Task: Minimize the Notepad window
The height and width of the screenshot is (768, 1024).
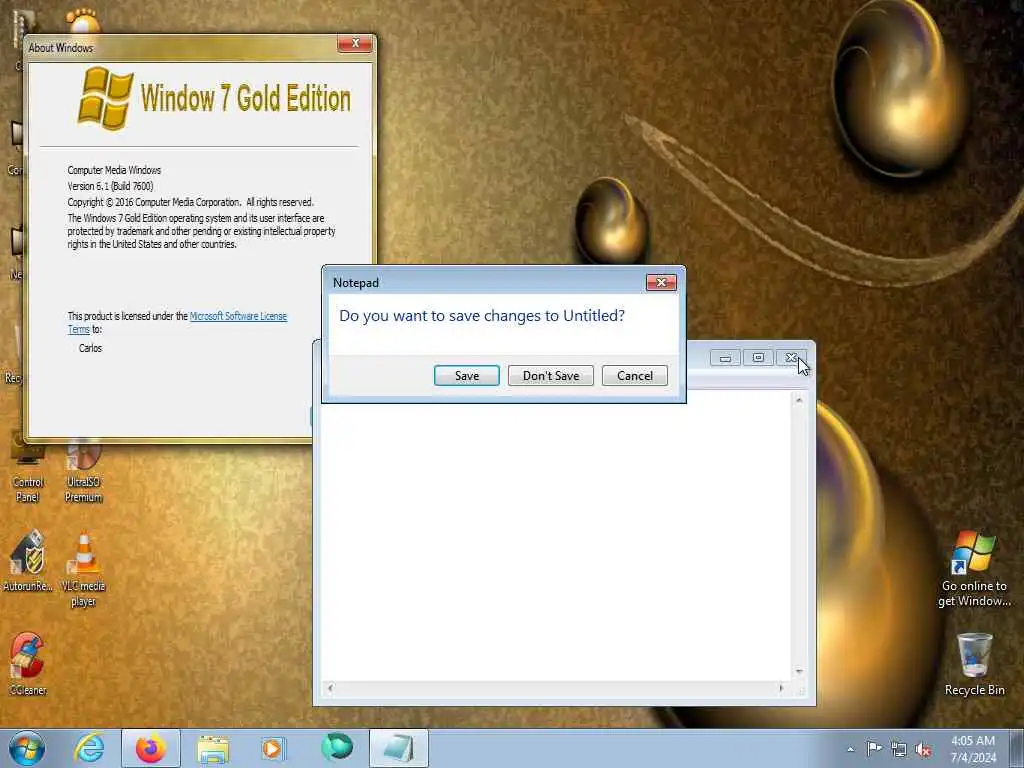Action: pos(725,358)
